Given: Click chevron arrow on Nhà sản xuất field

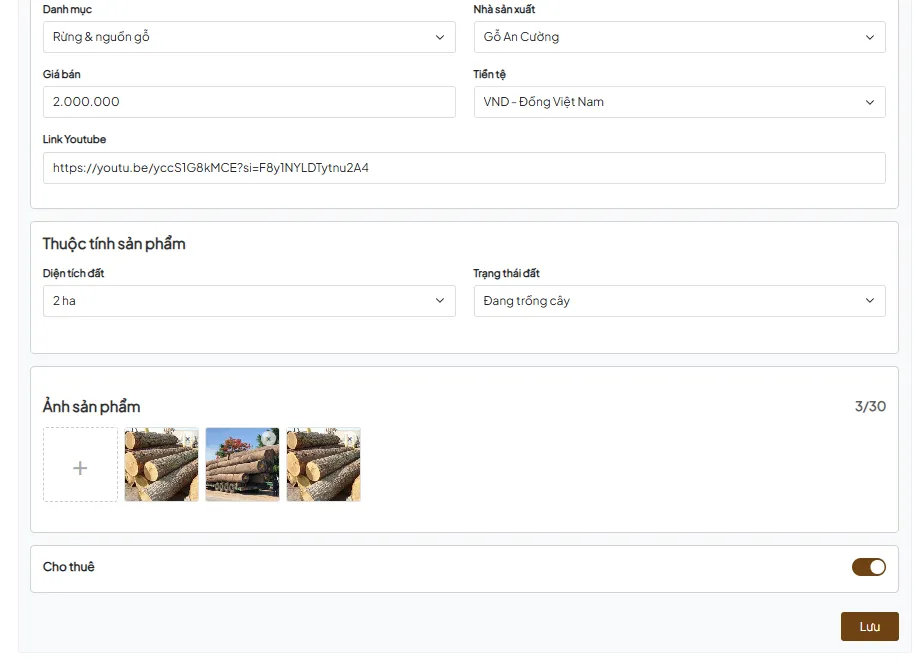Looking at the screenshot, I should 869,37.
